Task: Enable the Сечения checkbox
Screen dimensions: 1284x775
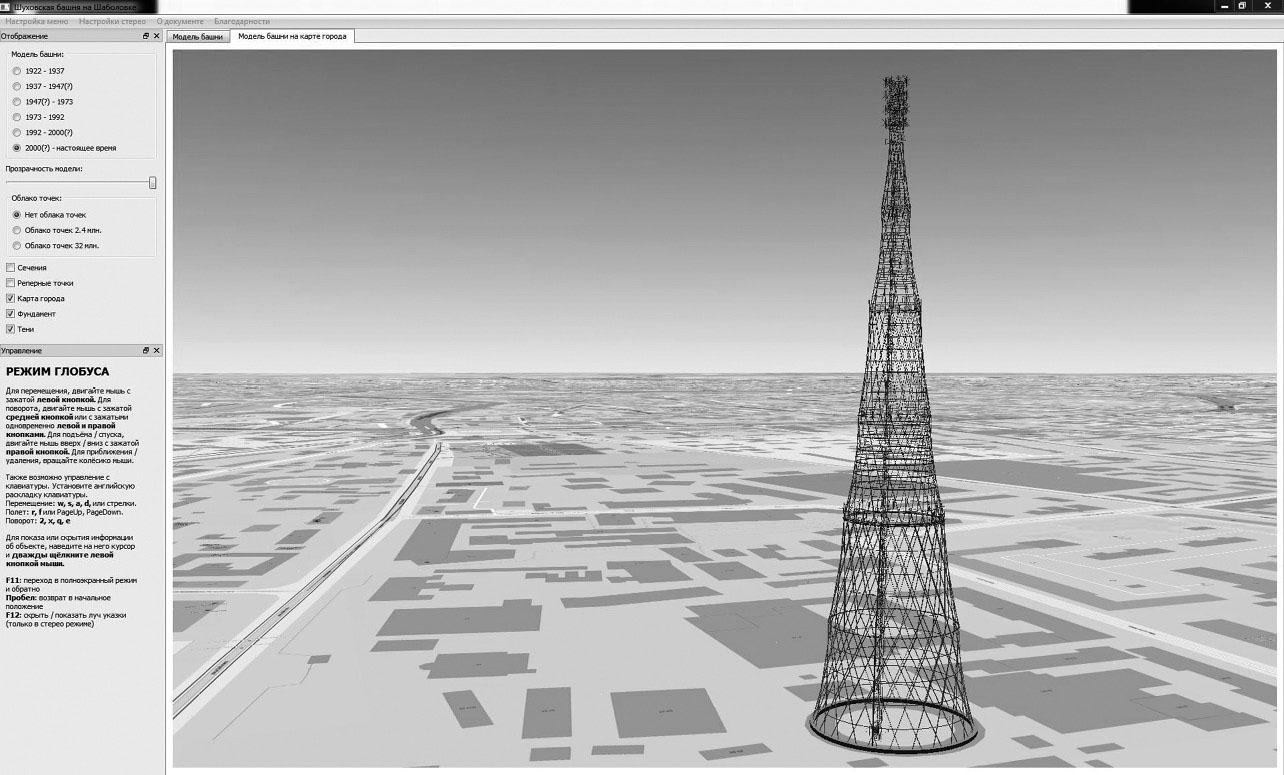Action: pyautogui.click(x=10, y=268)
